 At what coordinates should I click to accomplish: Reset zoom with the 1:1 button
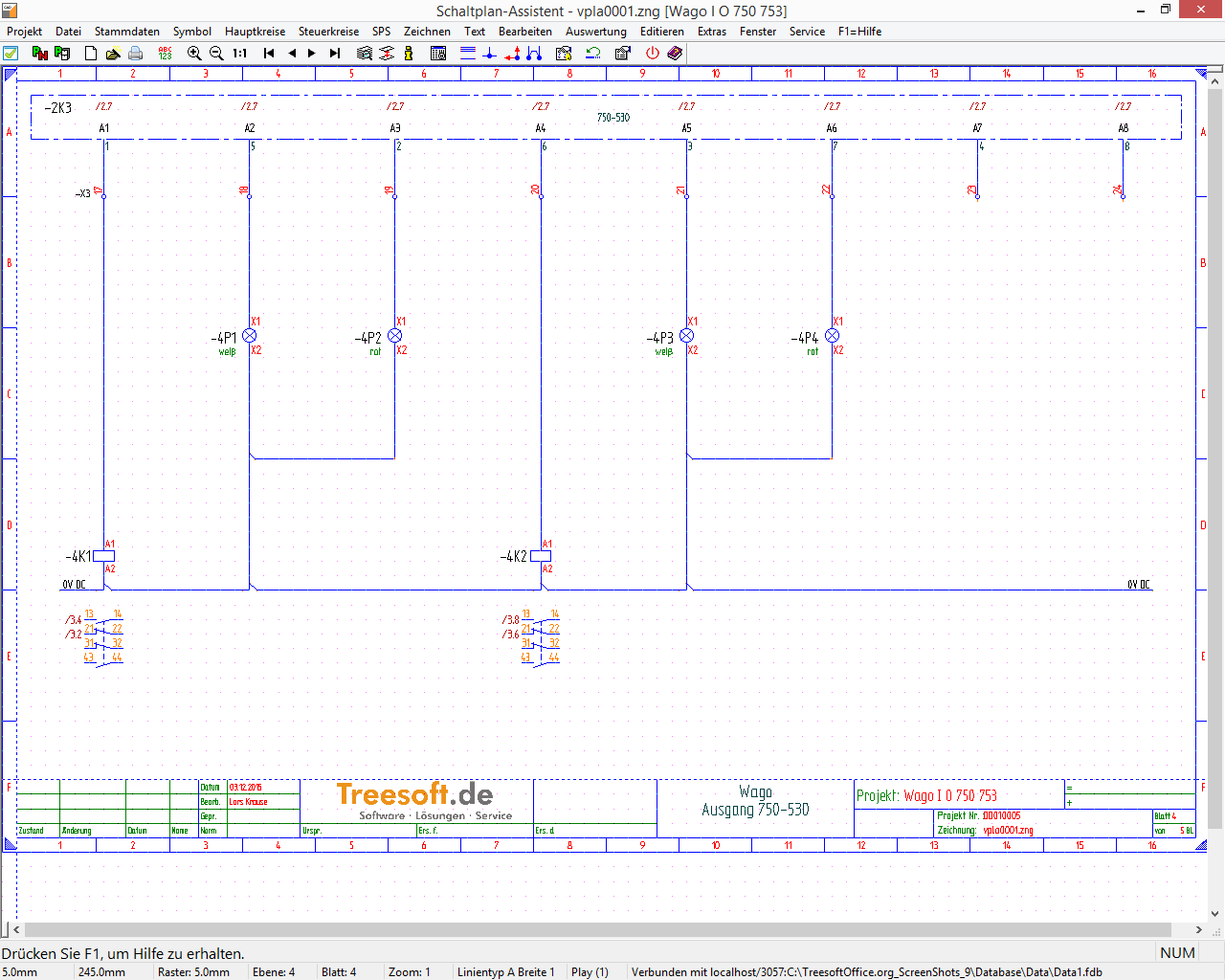[x=240, y=54]
